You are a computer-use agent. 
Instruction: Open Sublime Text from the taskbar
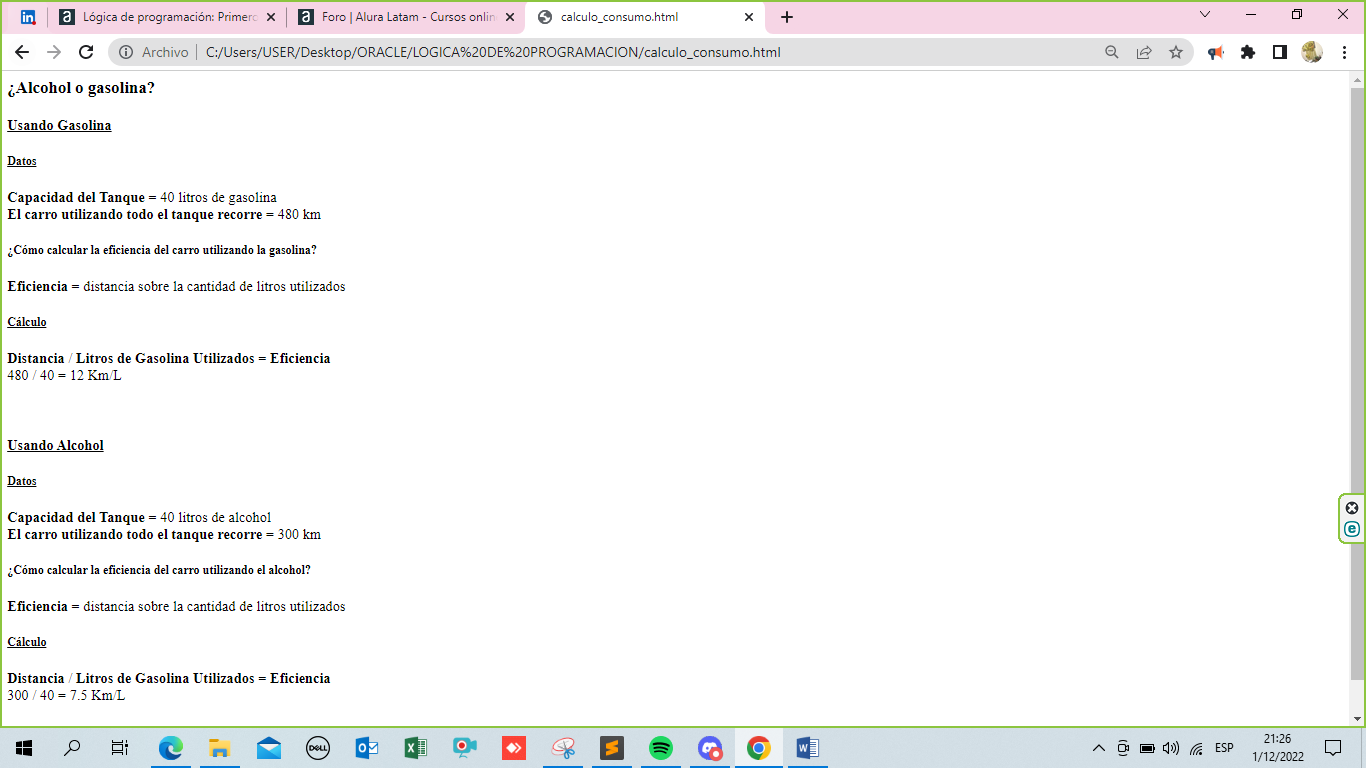tap(612, 747)
